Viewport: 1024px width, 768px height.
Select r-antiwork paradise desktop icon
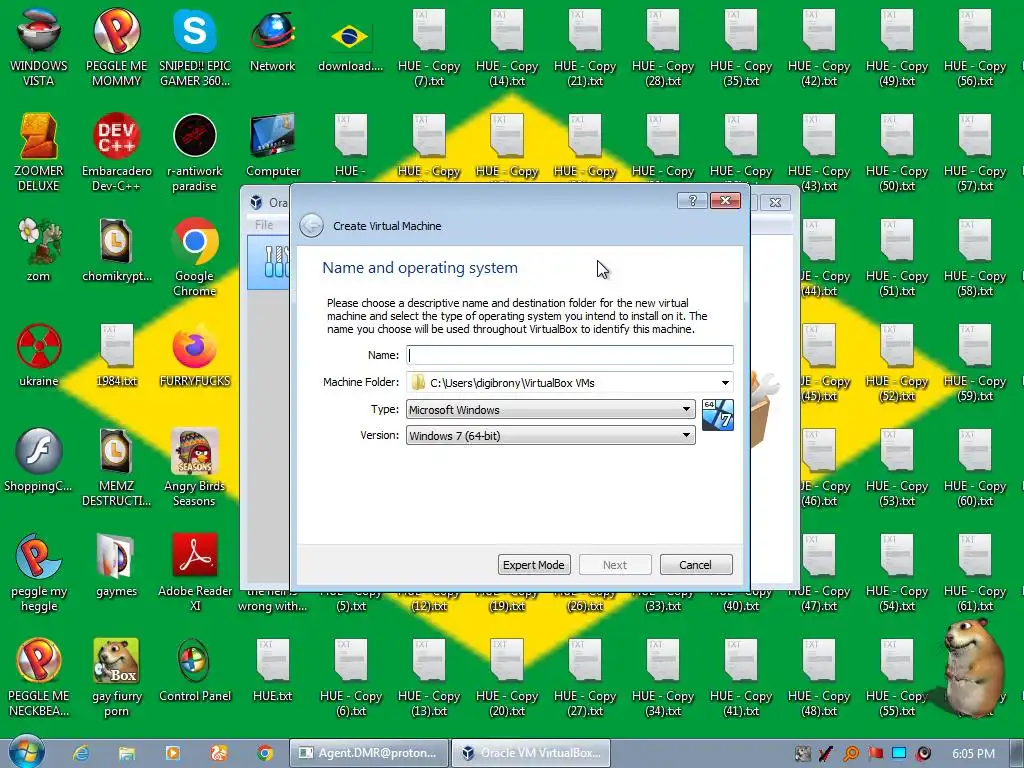click(x=195, y=152)
